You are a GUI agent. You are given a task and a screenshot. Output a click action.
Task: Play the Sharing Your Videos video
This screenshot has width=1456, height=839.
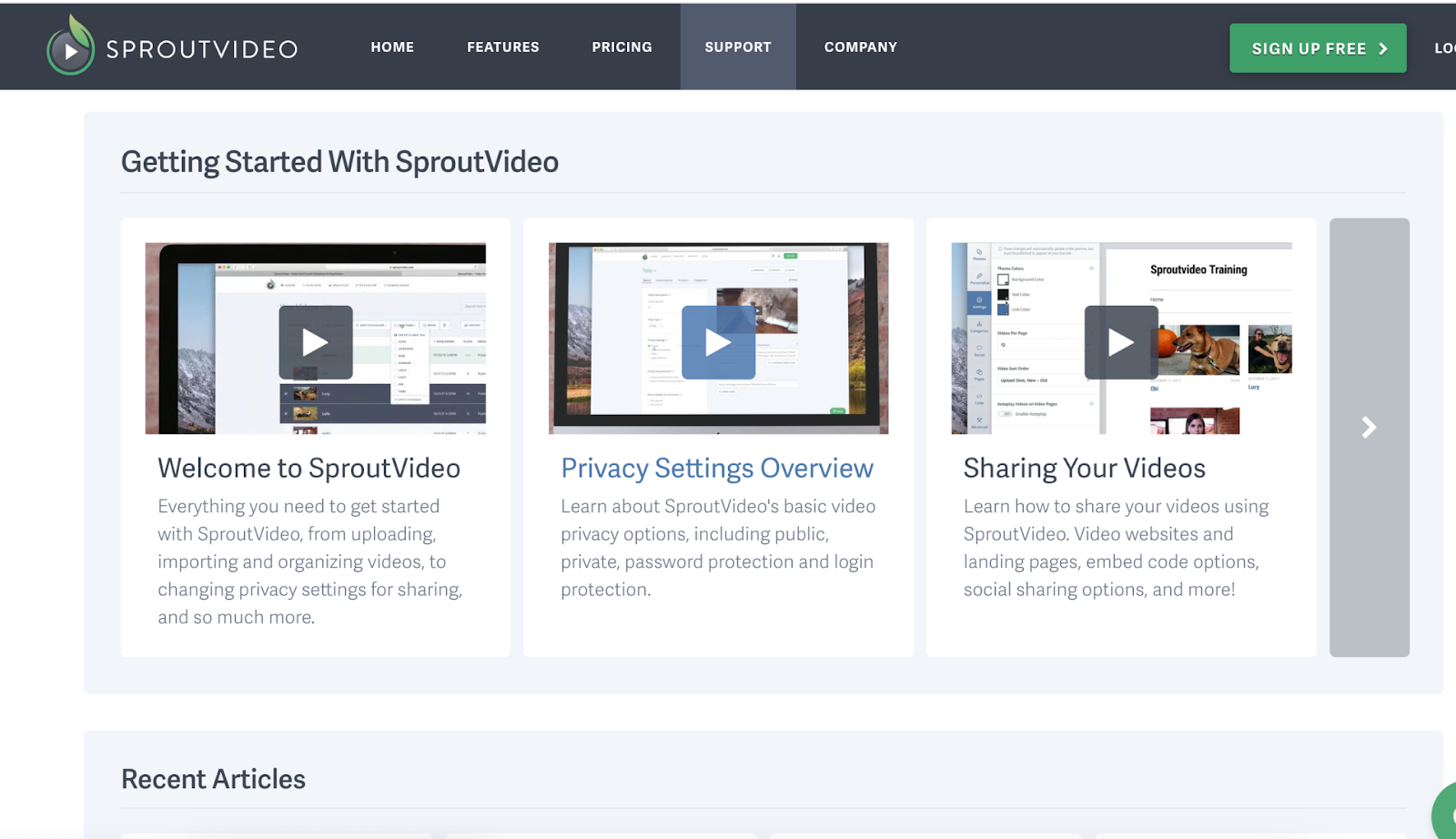coord(1121,342)
